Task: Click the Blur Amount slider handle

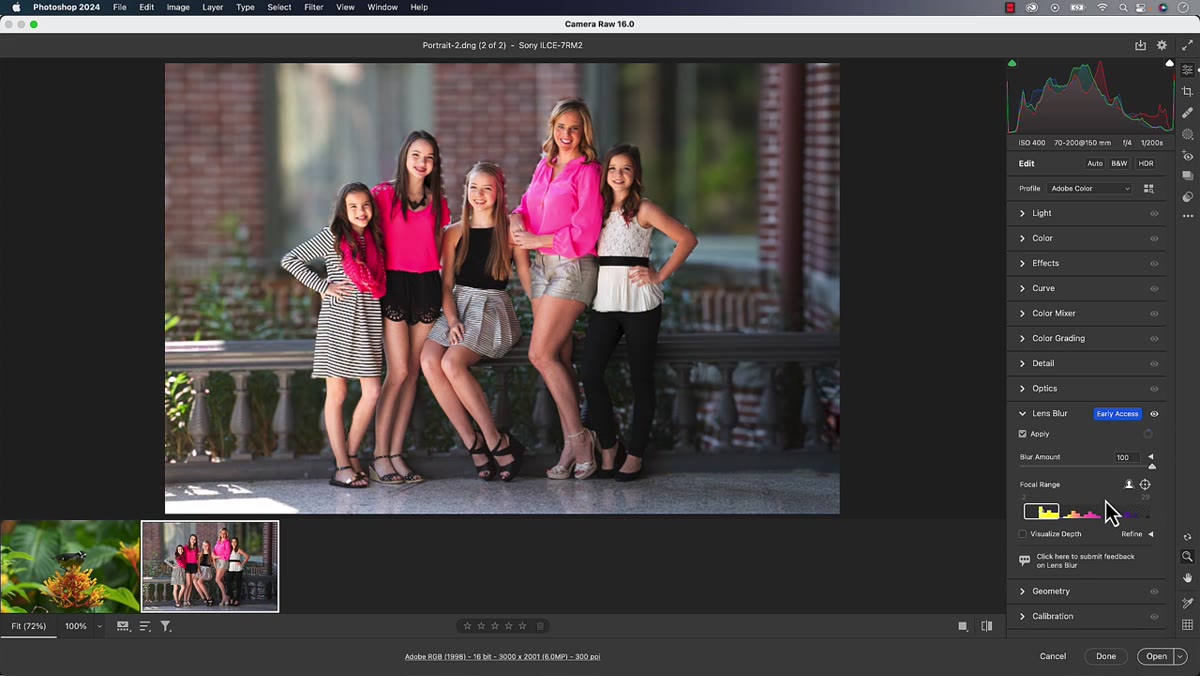Action: coord(1152,466)
